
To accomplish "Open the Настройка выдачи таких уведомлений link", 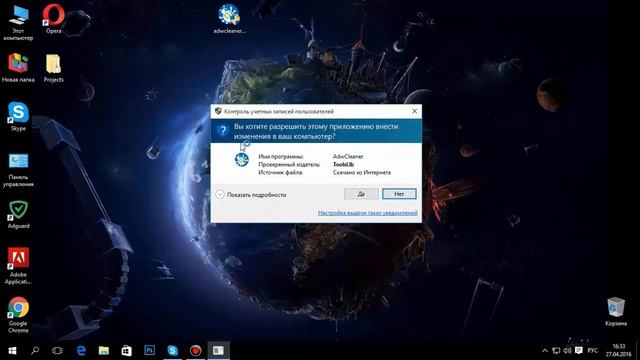I will [367, 213].
